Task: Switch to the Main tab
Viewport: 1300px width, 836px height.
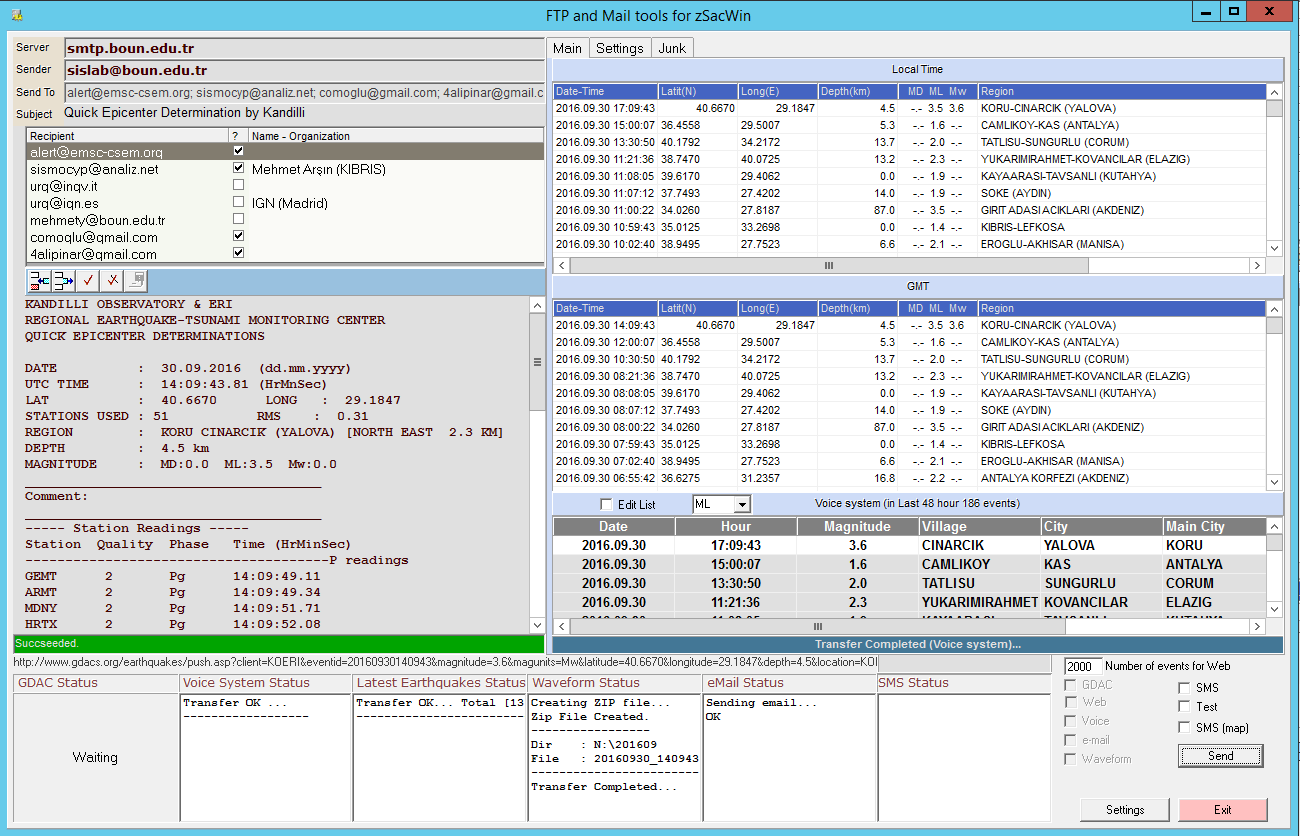Action: point(567,48)
